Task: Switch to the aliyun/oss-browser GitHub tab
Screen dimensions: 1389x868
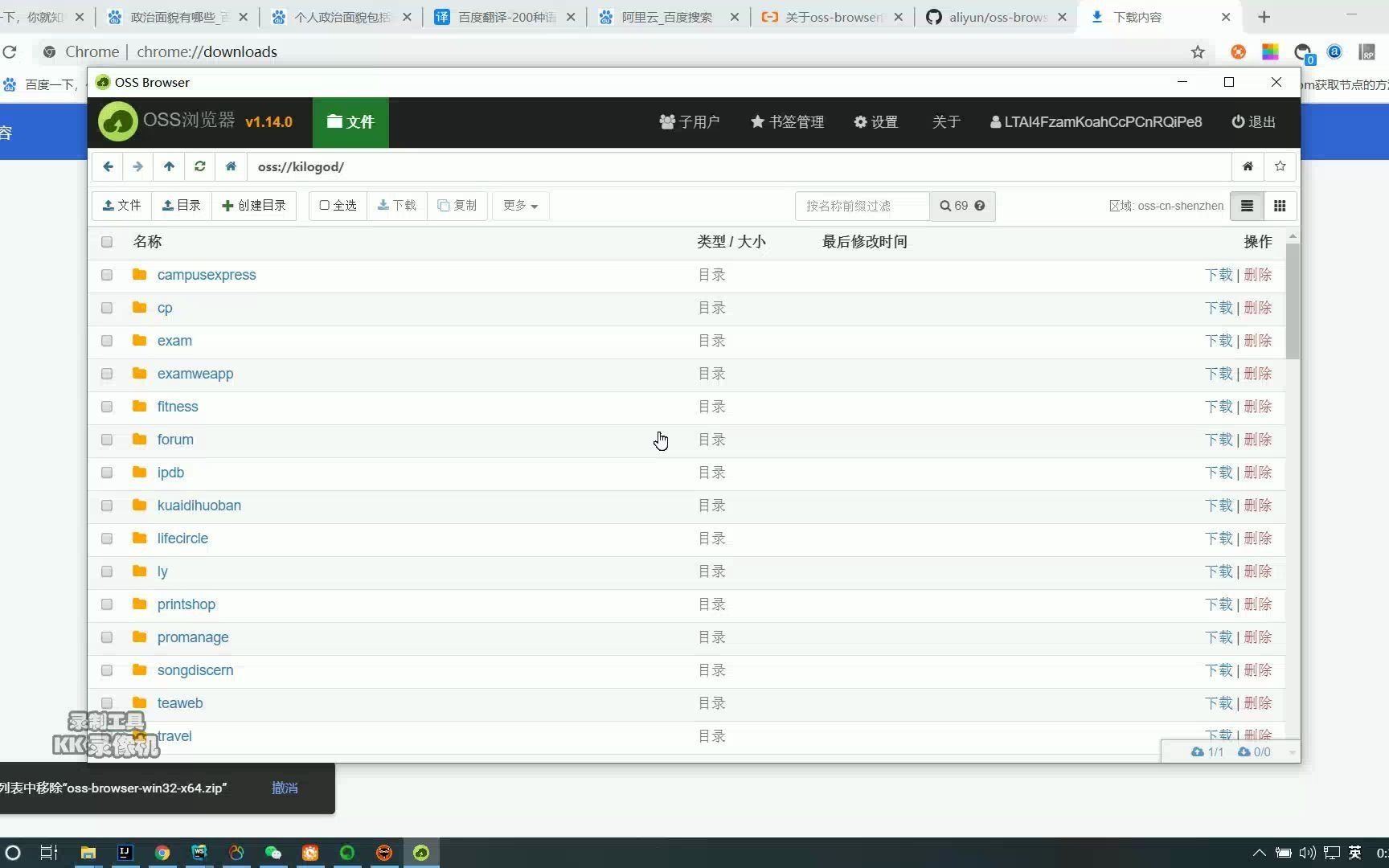Action: [997, 17]
